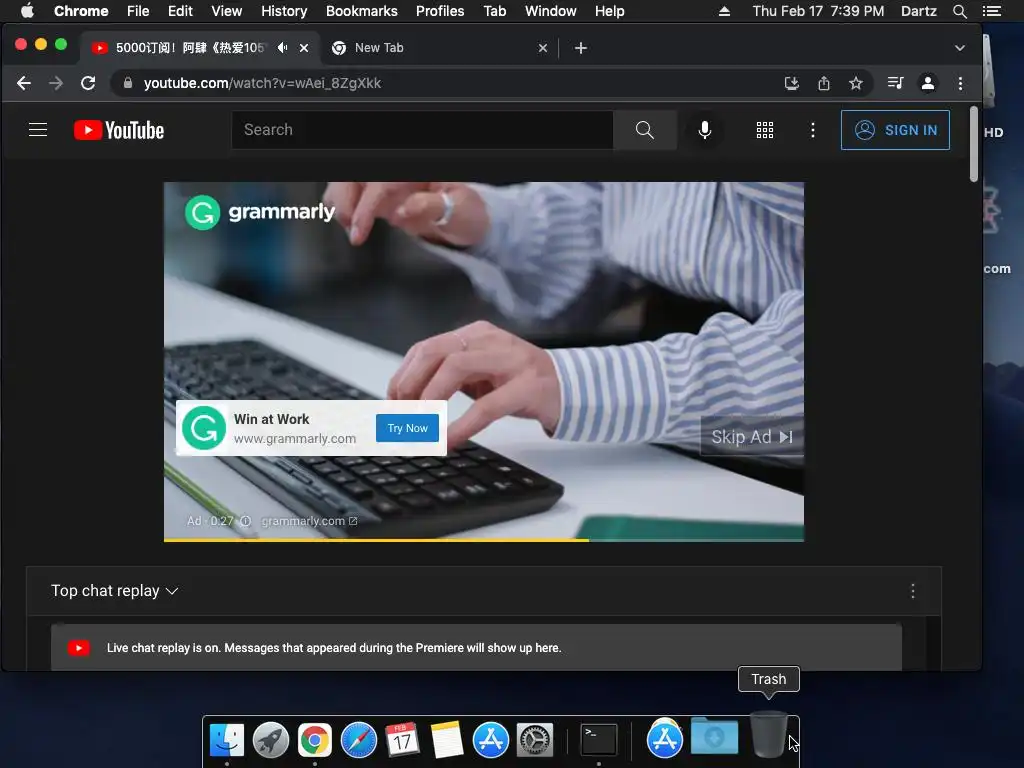Click the Try Now ad button

tap(408, 428)
